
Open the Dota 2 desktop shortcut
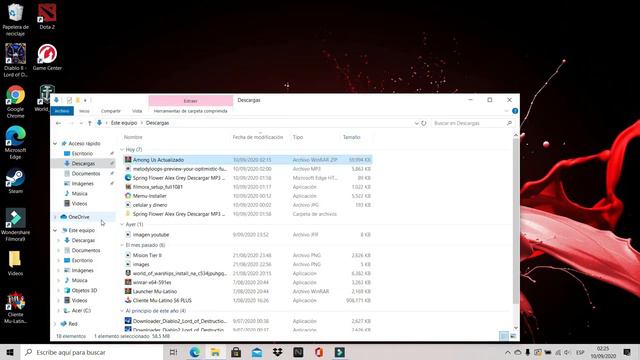pos(47,16)
